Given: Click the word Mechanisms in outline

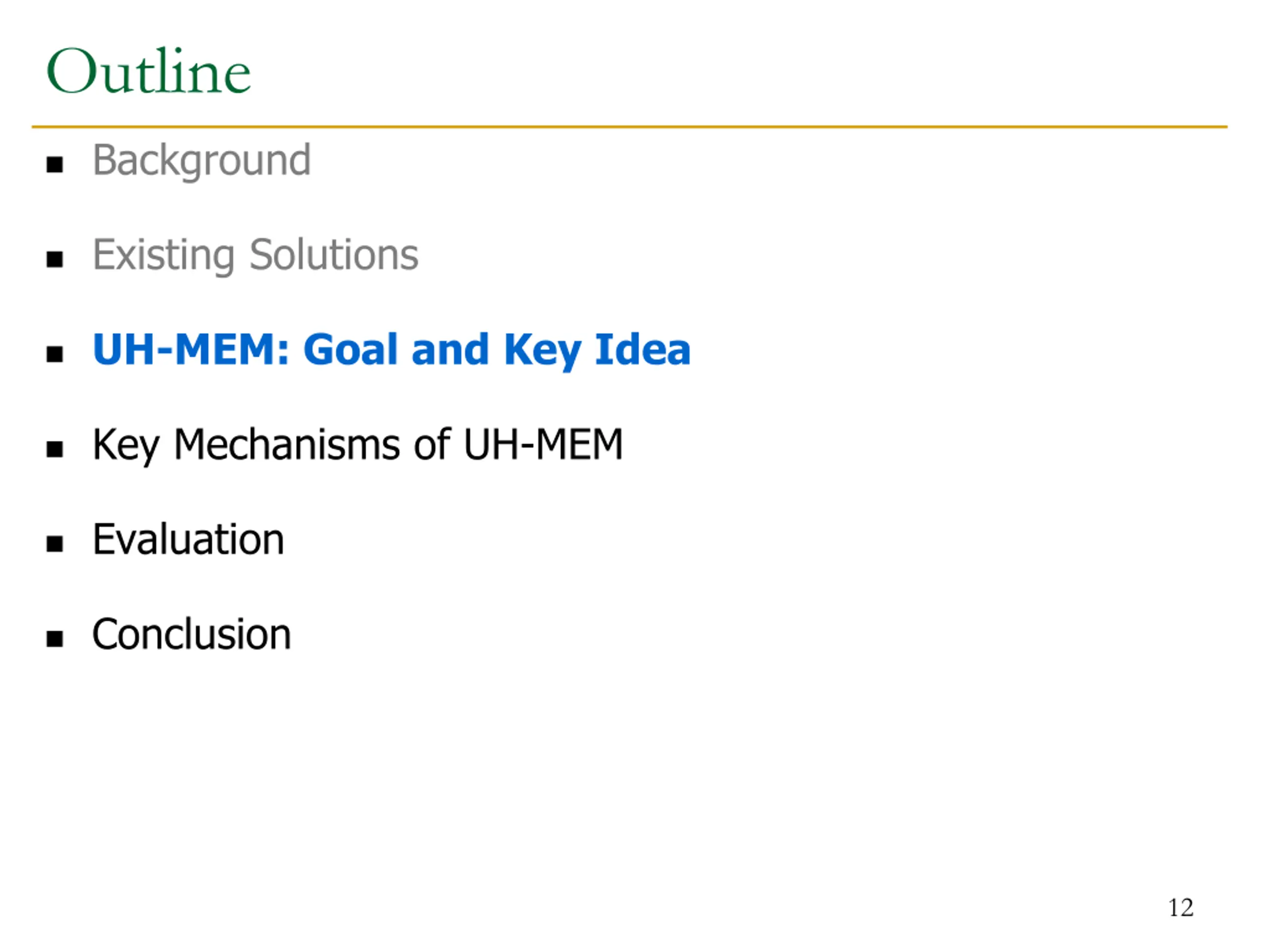Looking at the screenshot, I should tap(287, 444).
